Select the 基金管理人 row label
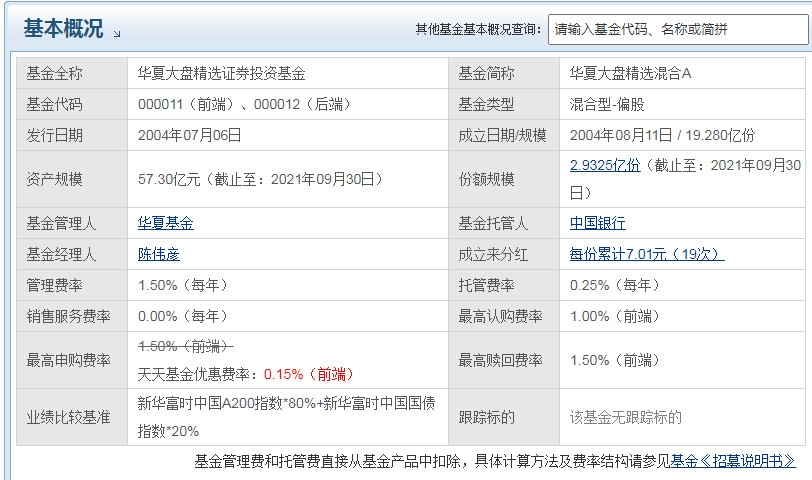This screenshot has height=480, width=812. (x=61, y=223)
